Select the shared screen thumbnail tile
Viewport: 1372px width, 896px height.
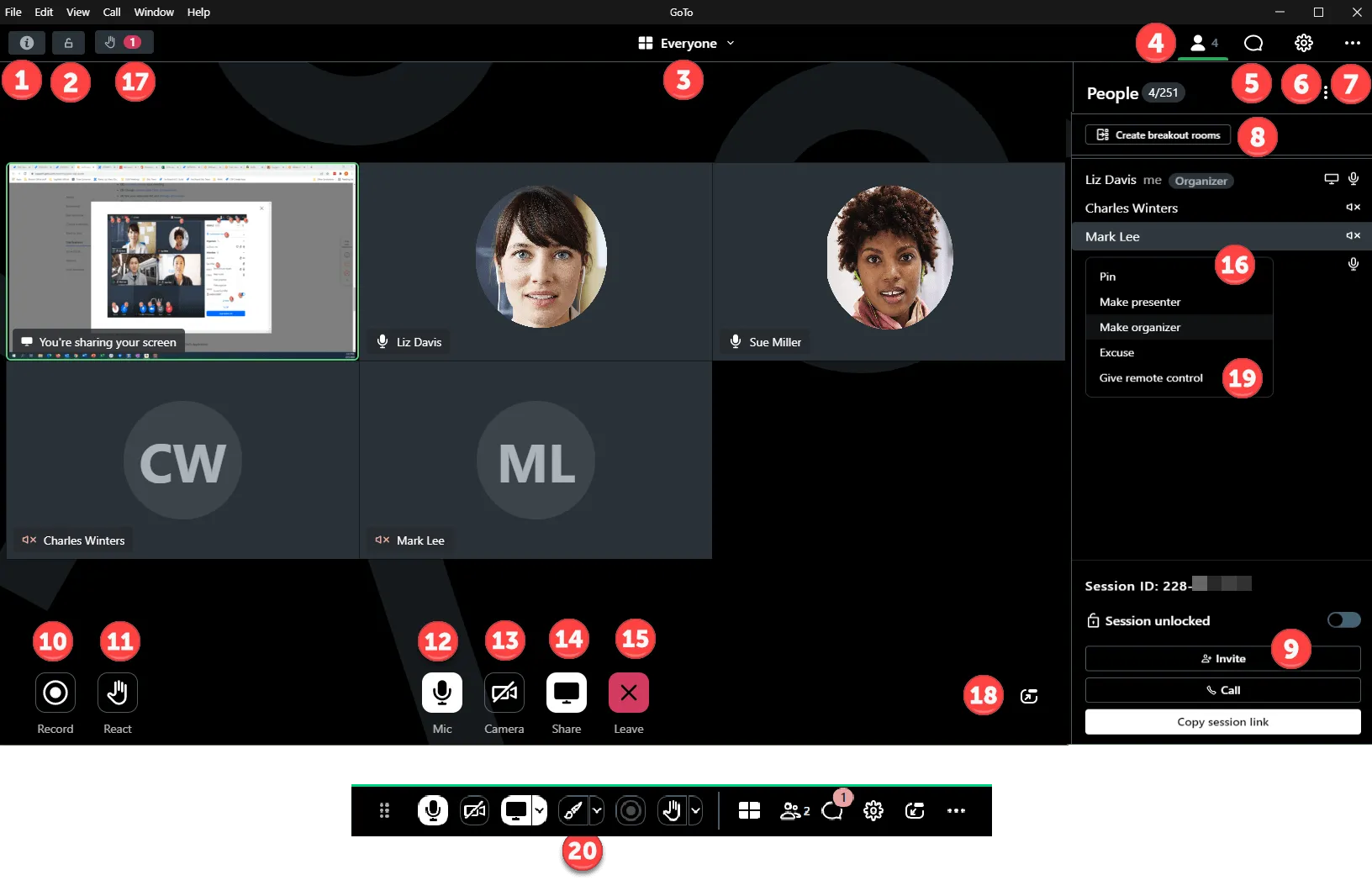coord(182,261)
